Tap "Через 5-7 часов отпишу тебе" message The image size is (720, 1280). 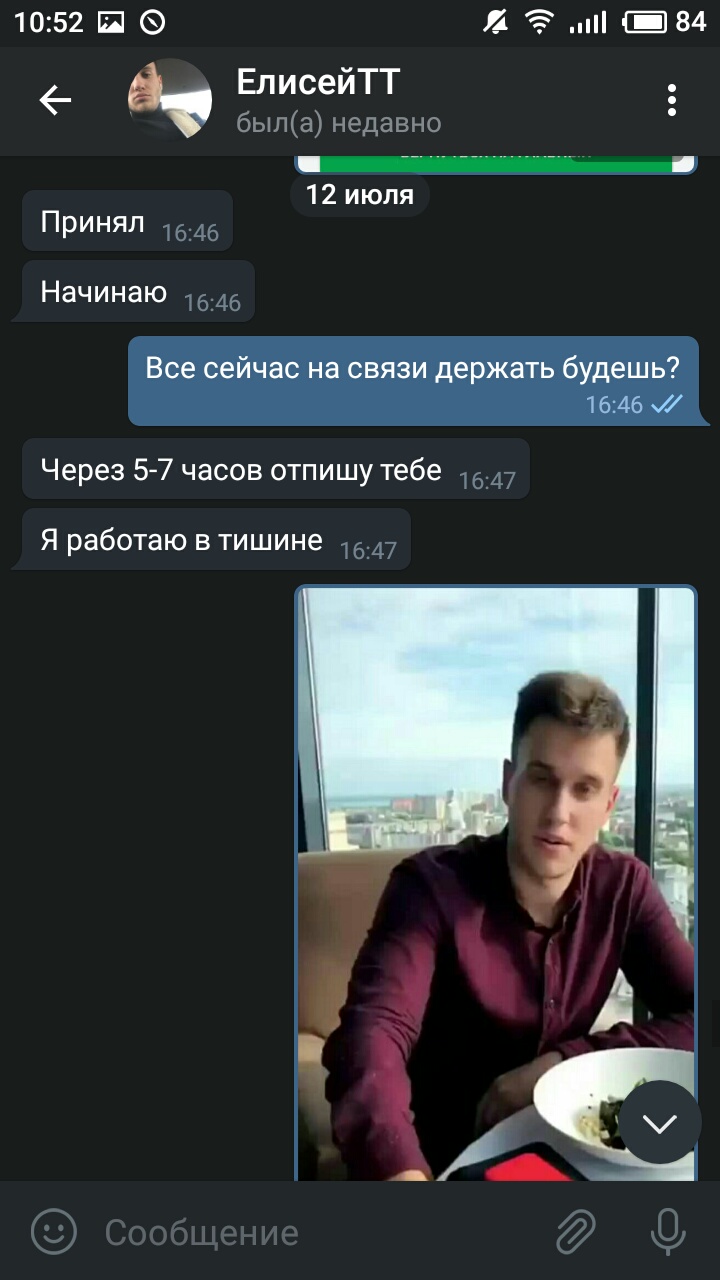[276, 469]
